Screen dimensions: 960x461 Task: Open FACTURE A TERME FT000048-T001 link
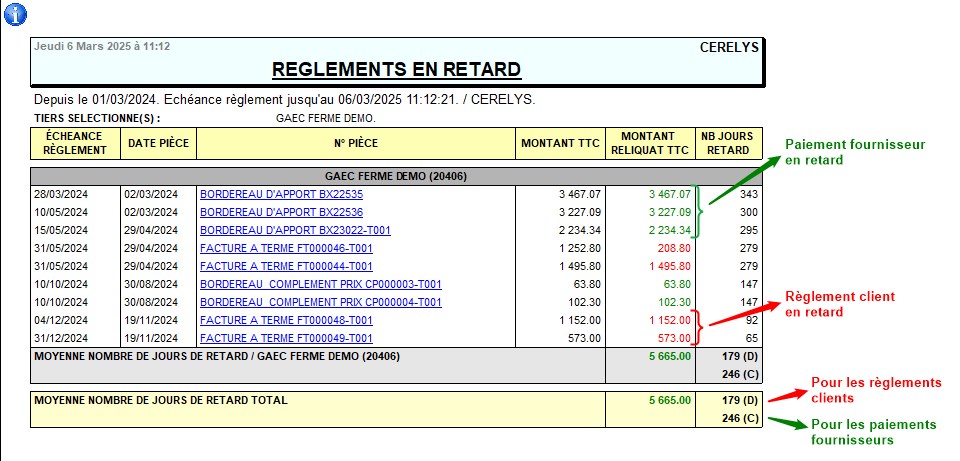click(286, 320)
